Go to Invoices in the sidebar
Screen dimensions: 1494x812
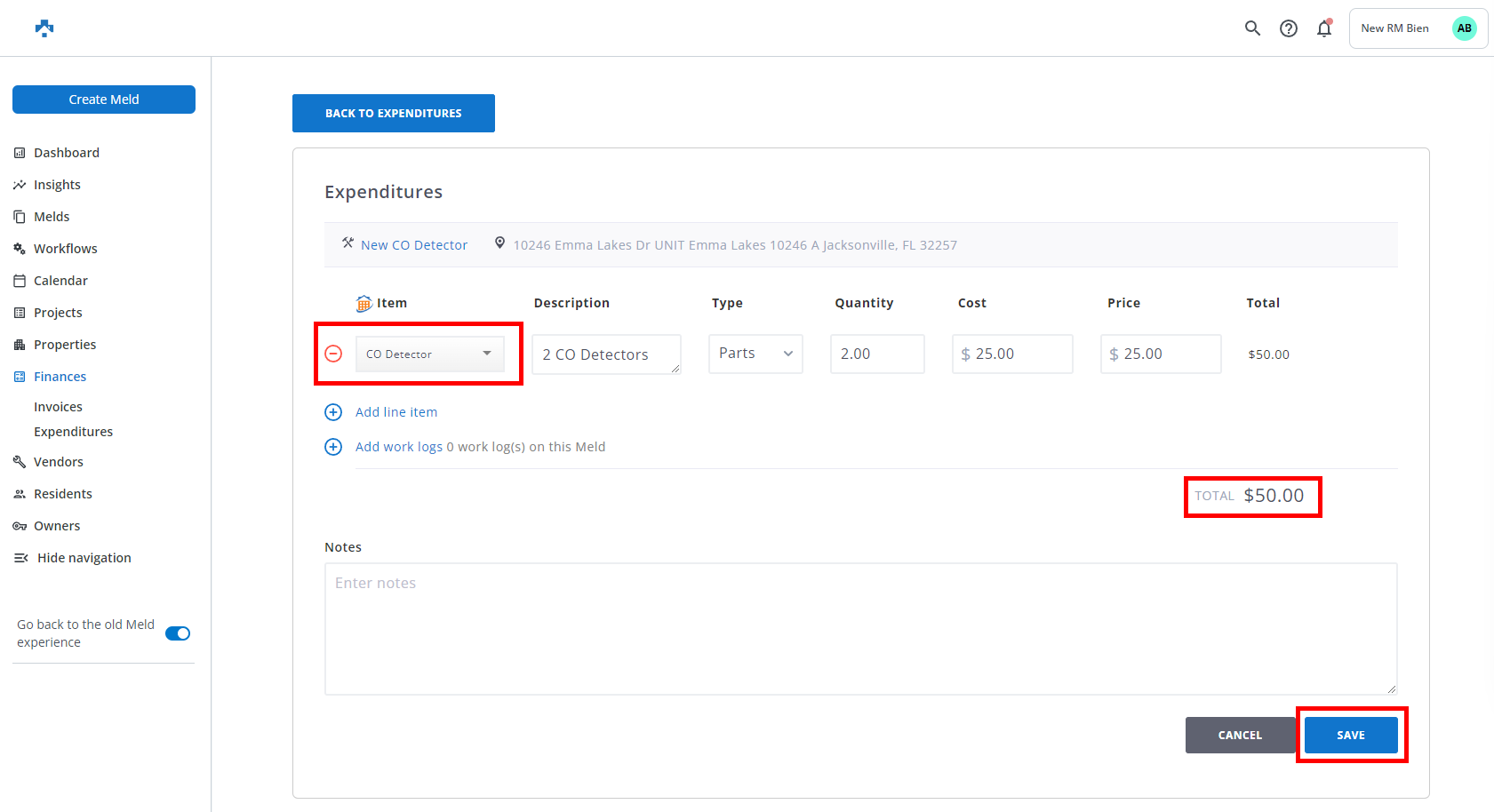(x=58, y=407)
